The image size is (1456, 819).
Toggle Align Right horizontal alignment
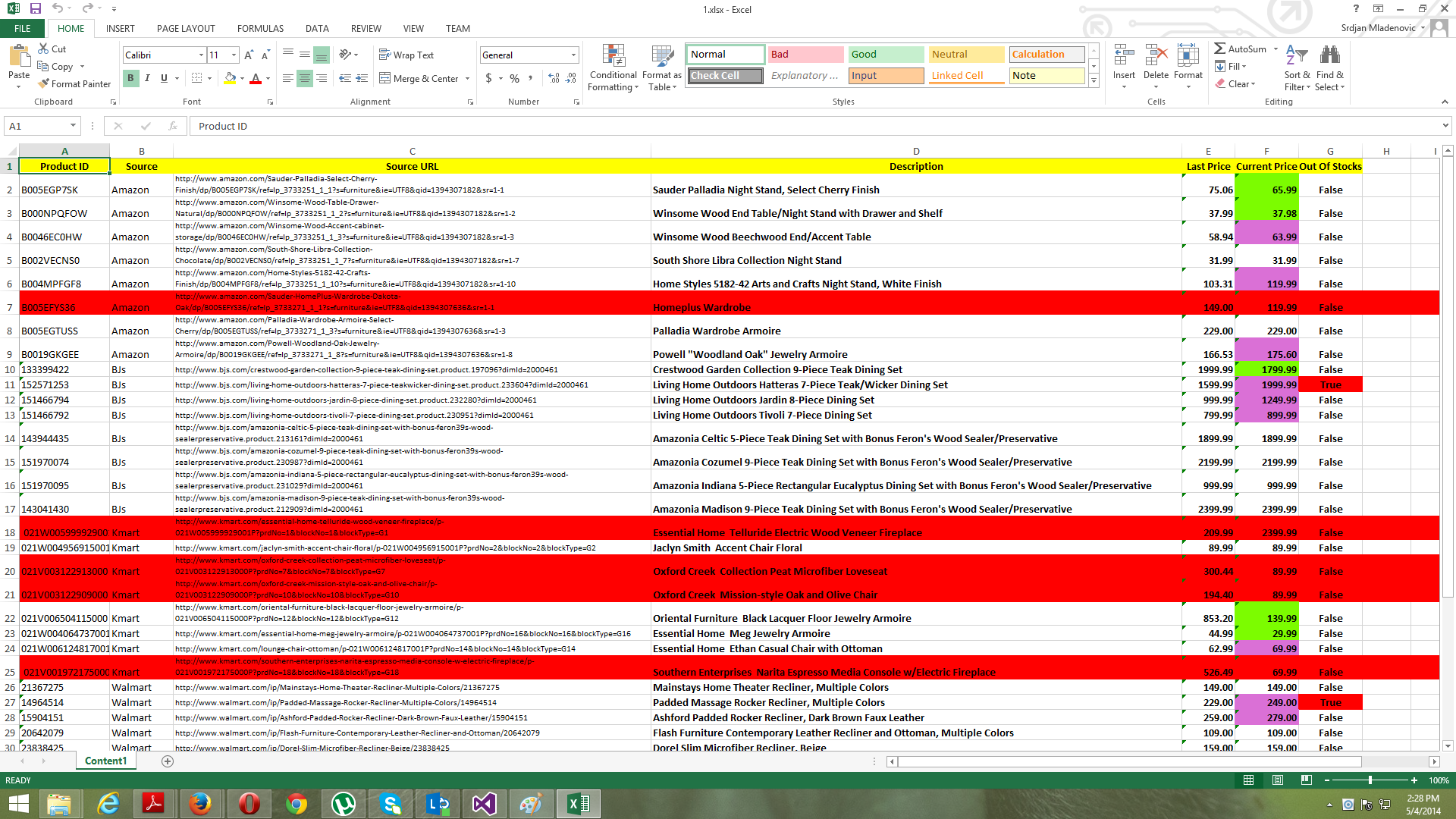pos(322,78)
